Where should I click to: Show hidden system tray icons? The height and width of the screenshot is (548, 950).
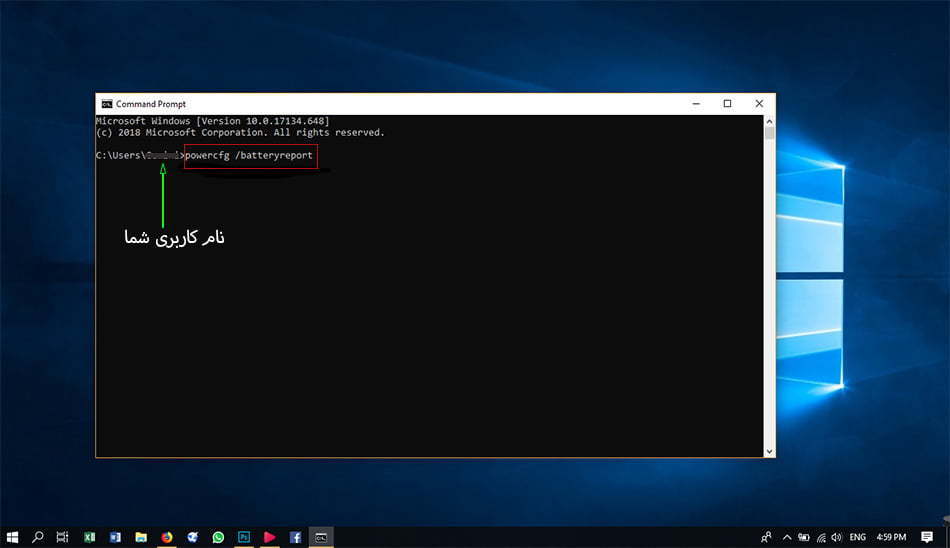click(x=787, y=537)
